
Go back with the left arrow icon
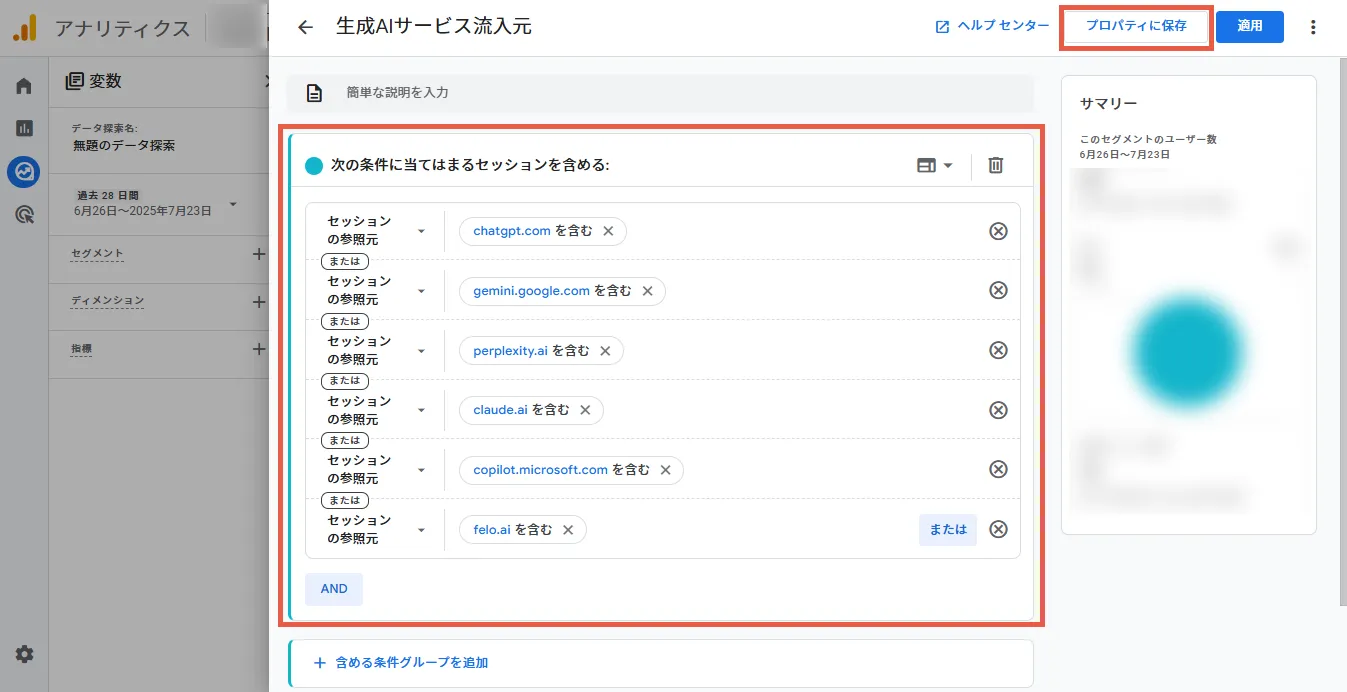click(x=306, y=27)
